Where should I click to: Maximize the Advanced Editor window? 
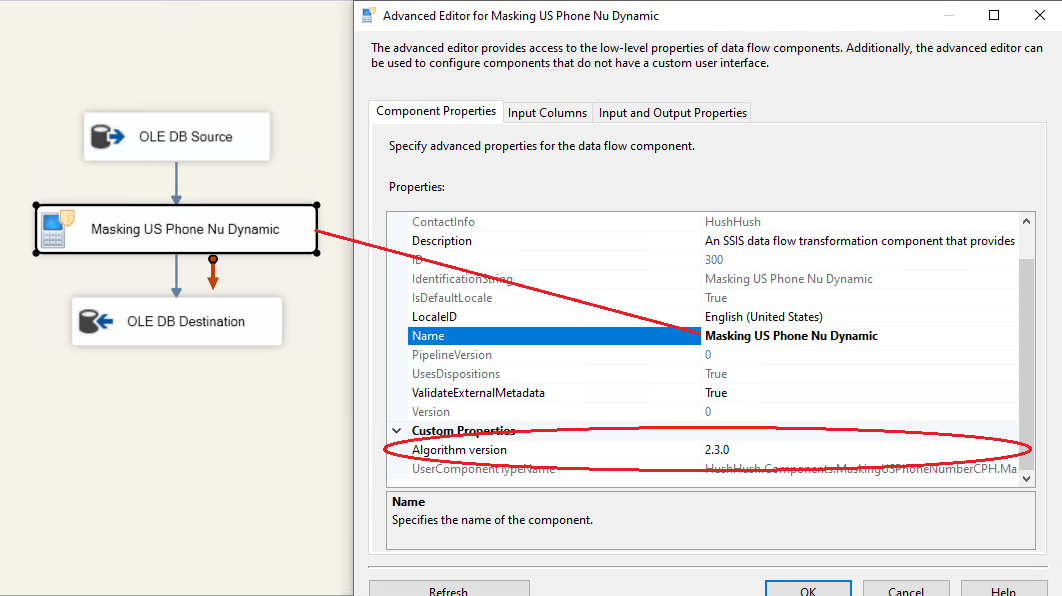click(x=994, y=15)
